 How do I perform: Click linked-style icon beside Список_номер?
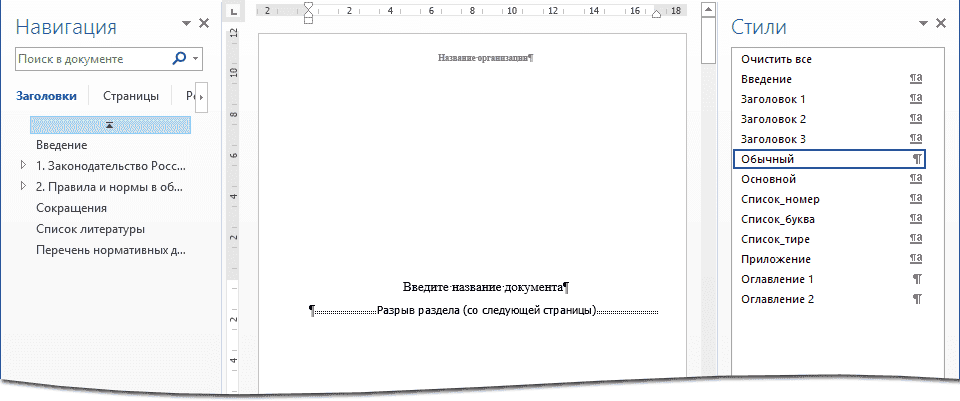click(x=916, y=199)
